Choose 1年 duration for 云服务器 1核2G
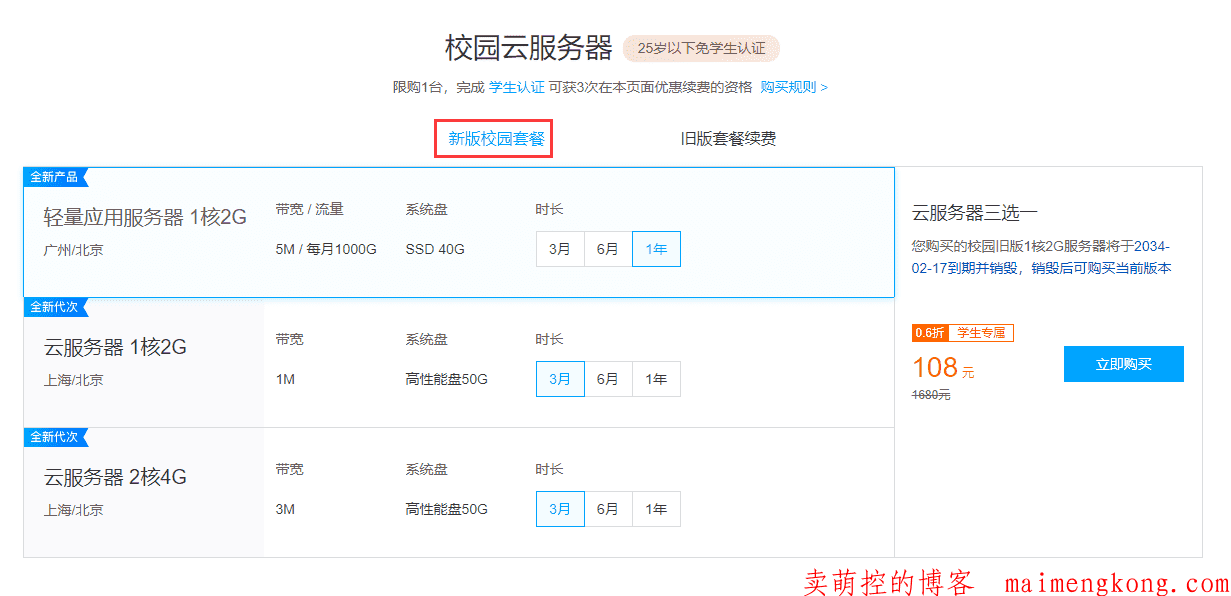 [x=656, y=379]
